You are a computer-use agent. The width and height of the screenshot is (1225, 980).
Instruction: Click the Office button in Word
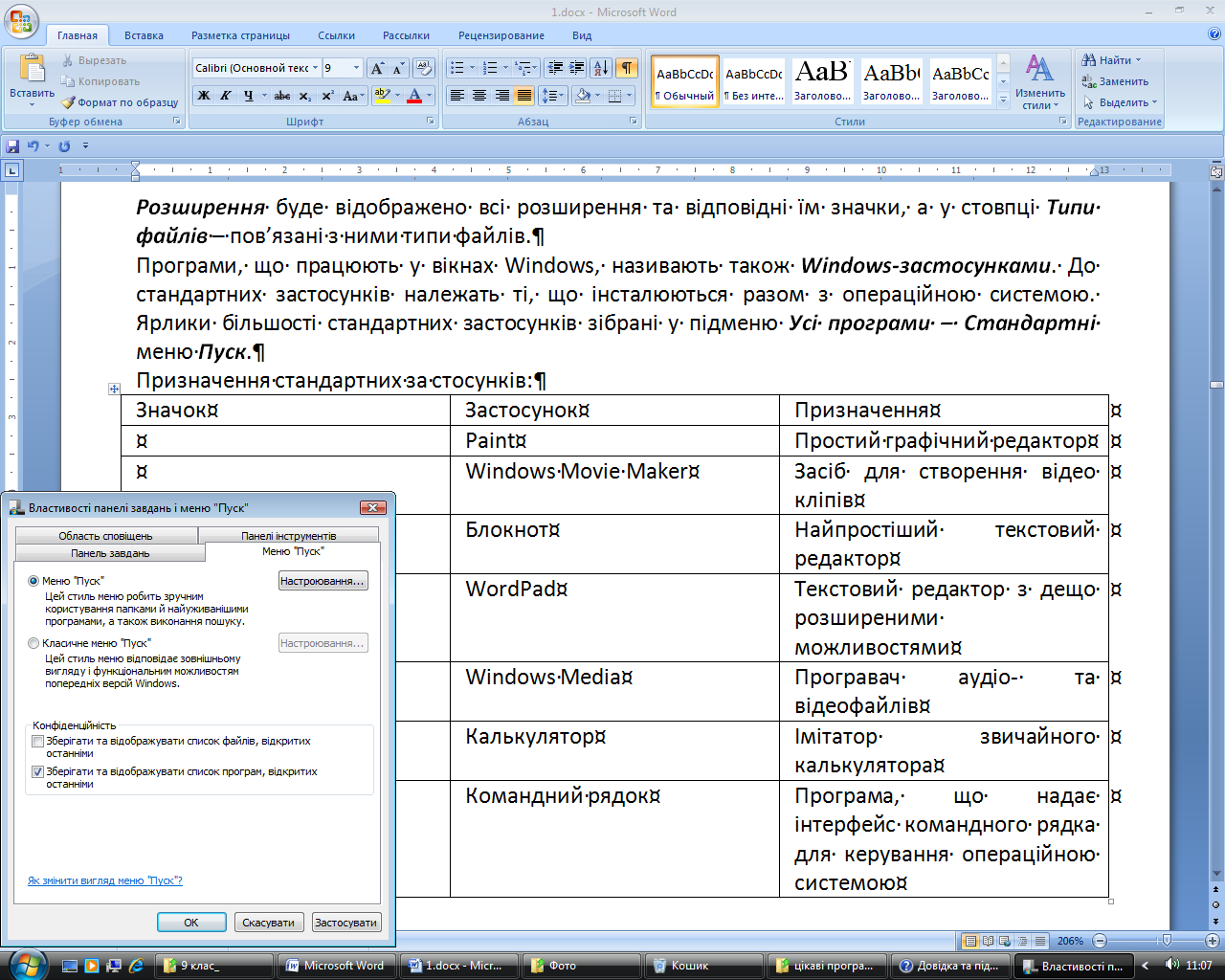point(21,21)
